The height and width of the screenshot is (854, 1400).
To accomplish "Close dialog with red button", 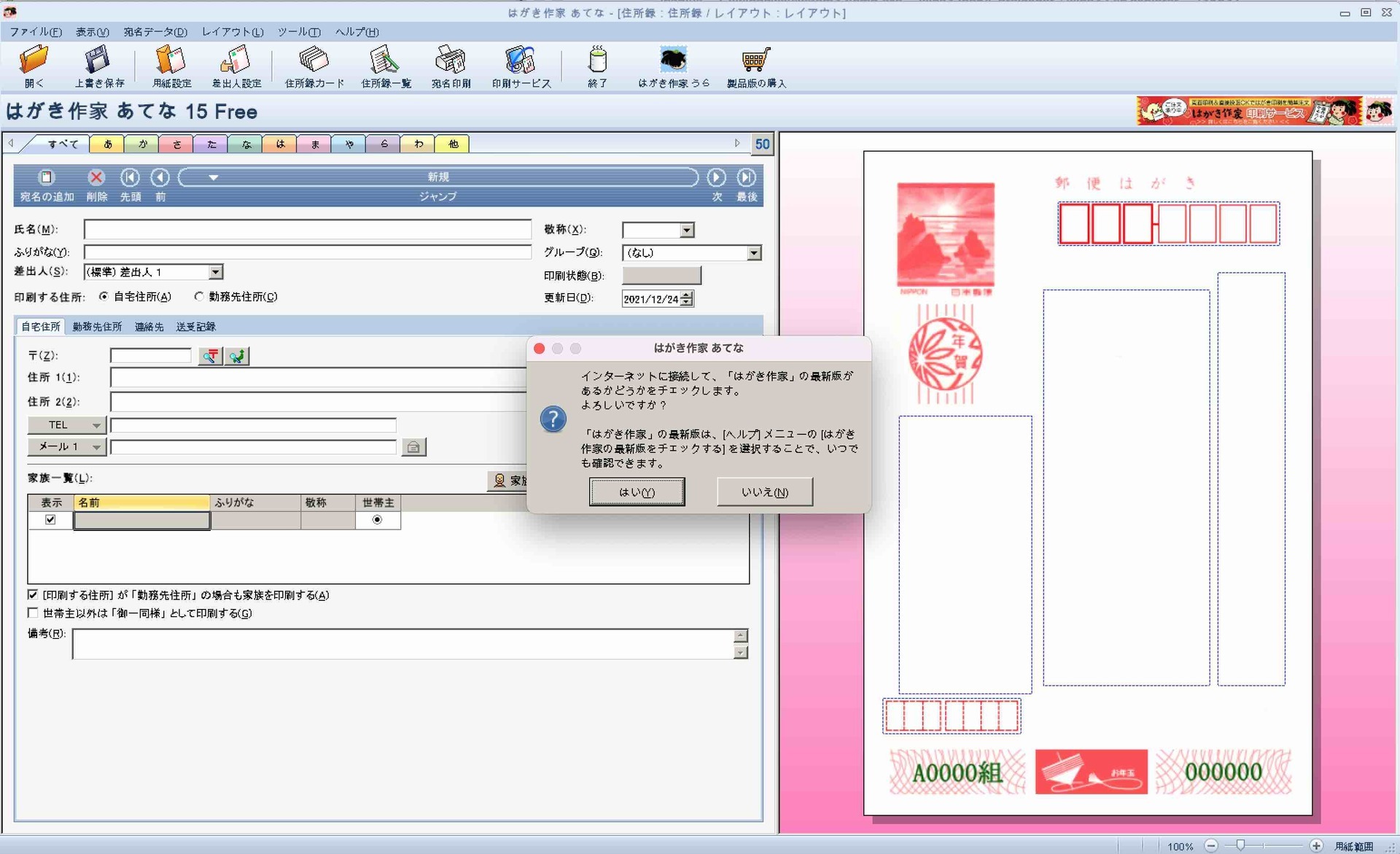I will [540, 349].
